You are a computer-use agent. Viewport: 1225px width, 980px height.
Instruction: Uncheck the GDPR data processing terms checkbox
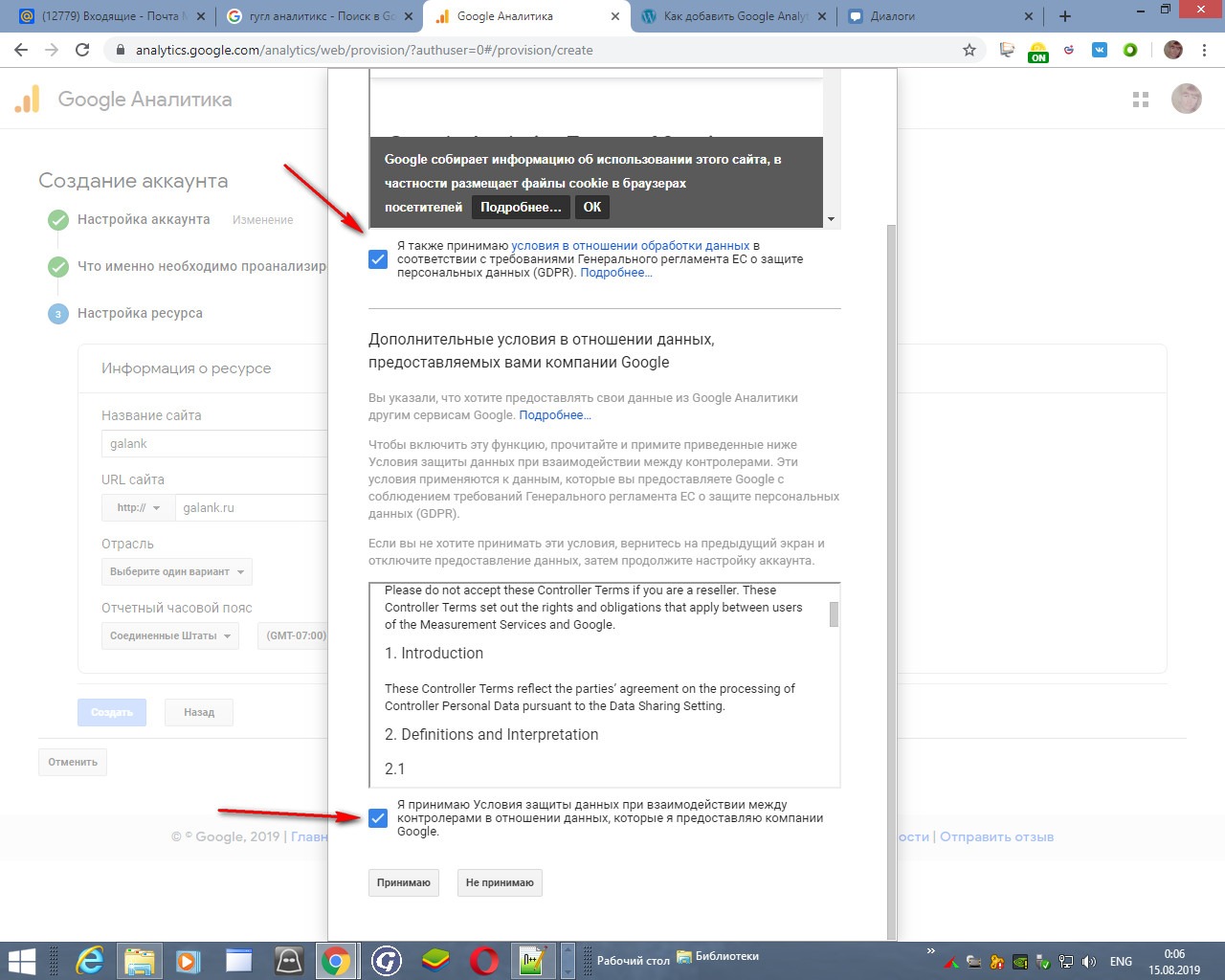tap(378, 259)
